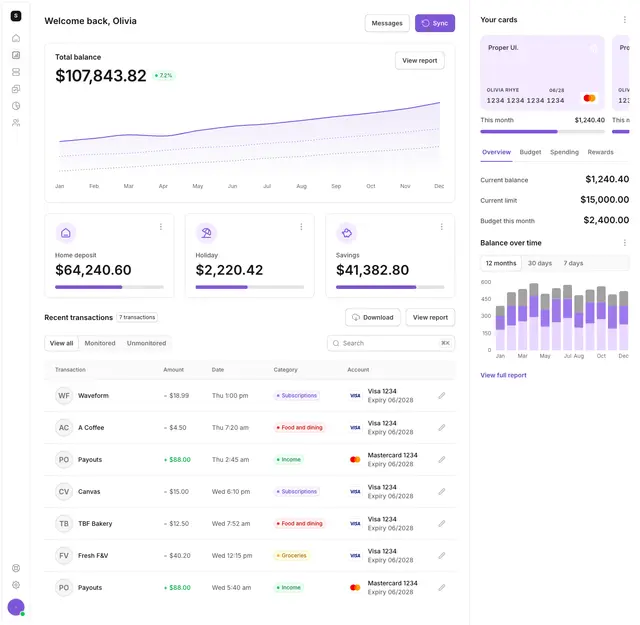
Task: Click the Holiday umbrella icon
Action: click(x=206, y=233)
